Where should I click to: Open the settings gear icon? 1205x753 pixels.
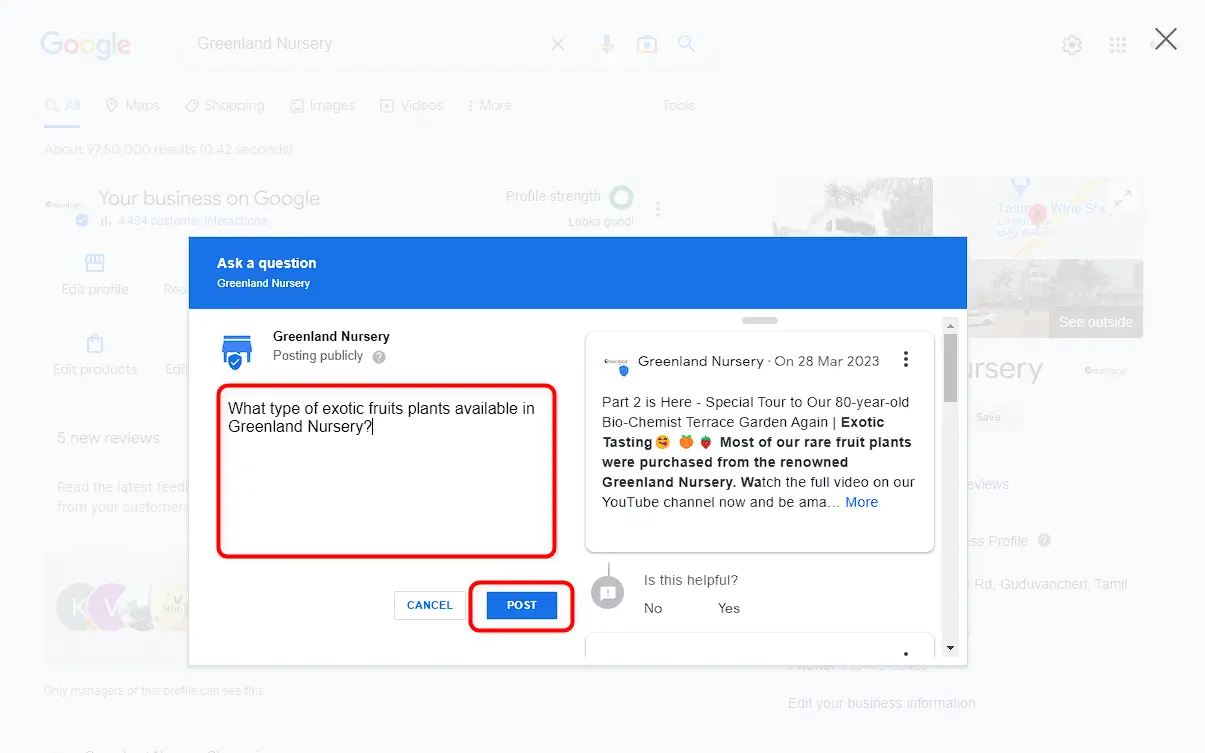point(1072,45)
